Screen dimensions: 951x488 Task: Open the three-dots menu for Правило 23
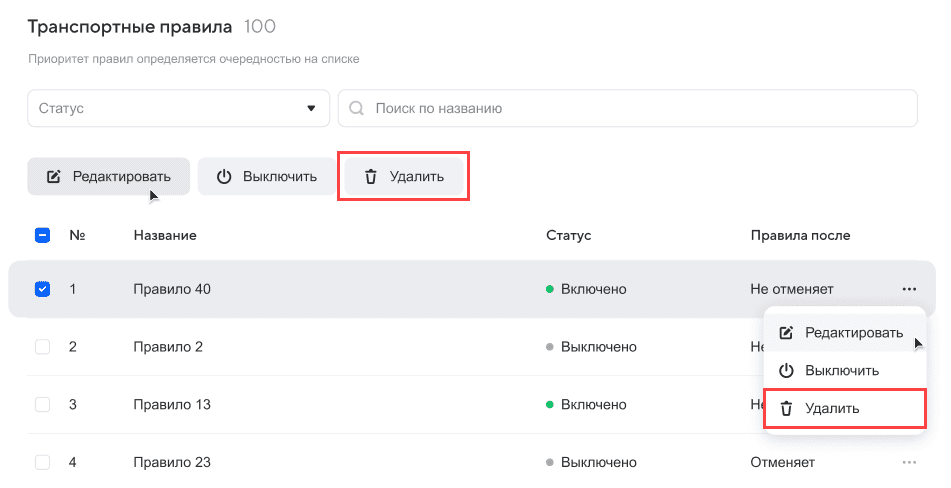(x=909, y=462)
